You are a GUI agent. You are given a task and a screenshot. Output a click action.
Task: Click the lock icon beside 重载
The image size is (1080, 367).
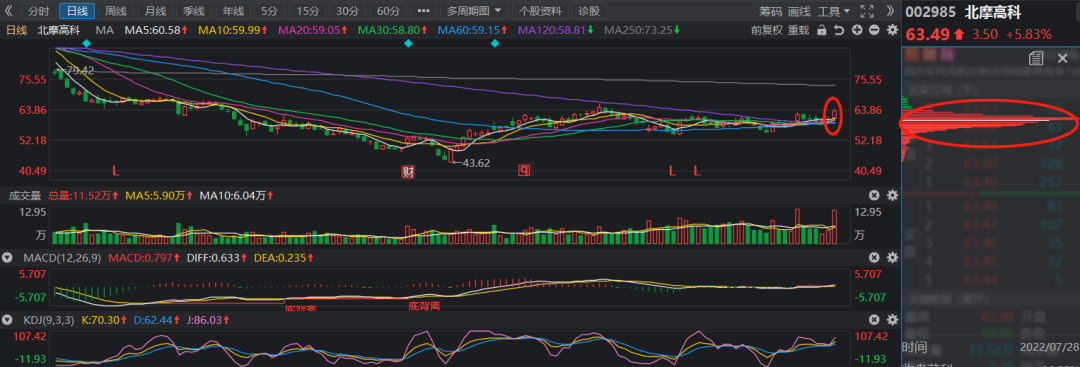coord(821,30)
